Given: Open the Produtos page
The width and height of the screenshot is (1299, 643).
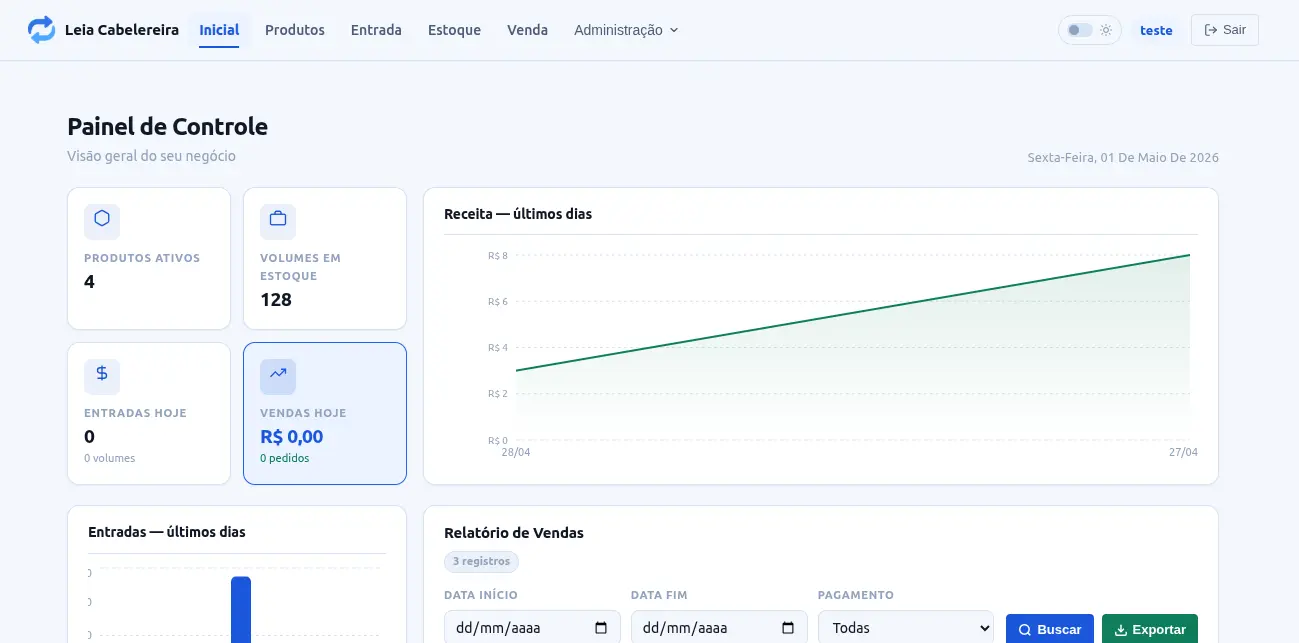Looking at the screenshot, I should point(295,30).
